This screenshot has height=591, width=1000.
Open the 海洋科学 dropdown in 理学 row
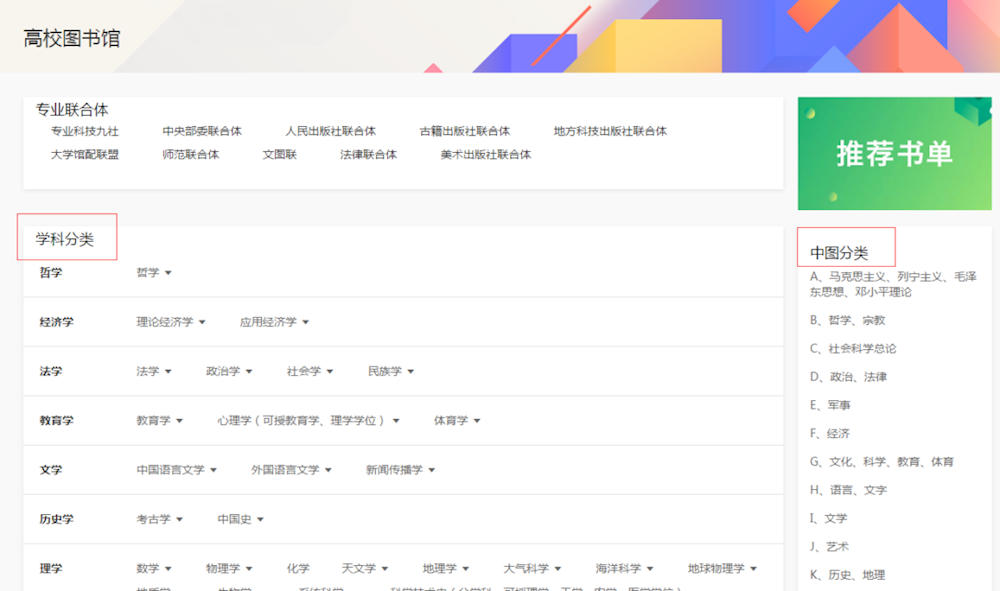[624, 568]
